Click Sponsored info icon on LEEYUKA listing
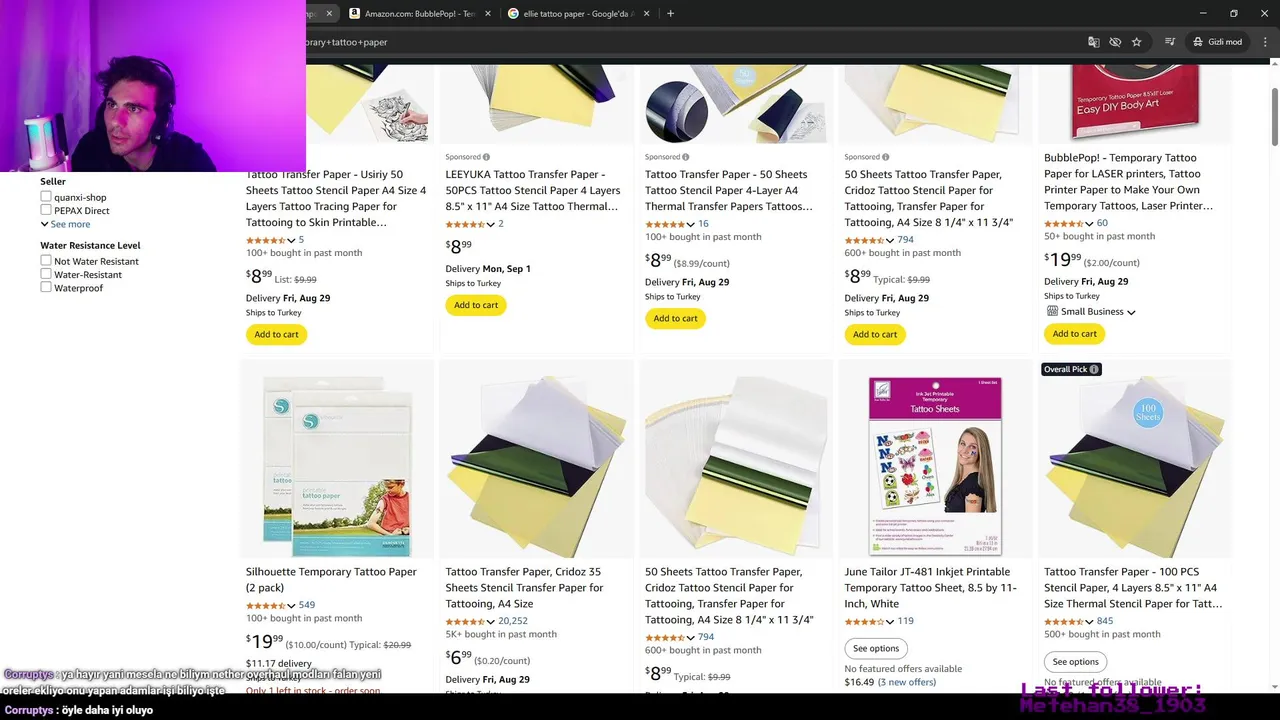 click(486, 157)
